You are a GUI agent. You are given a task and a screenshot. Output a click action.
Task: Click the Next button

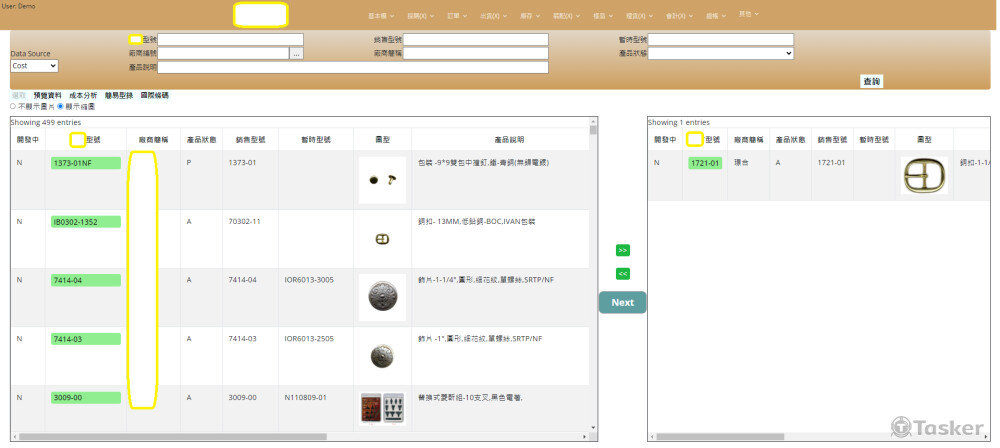622,302
